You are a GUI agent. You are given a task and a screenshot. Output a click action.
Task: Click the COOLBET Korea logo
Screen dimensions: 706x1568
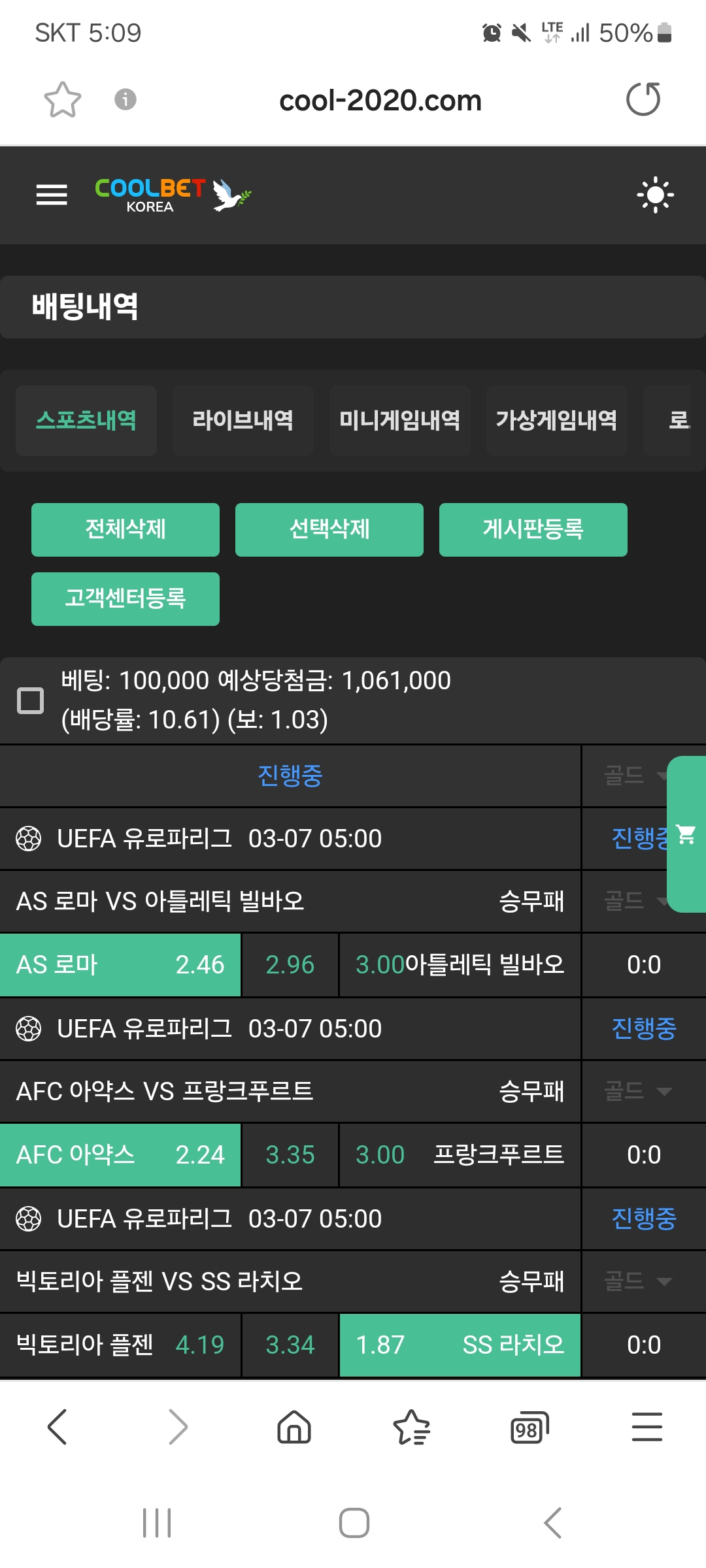[173, 195]
